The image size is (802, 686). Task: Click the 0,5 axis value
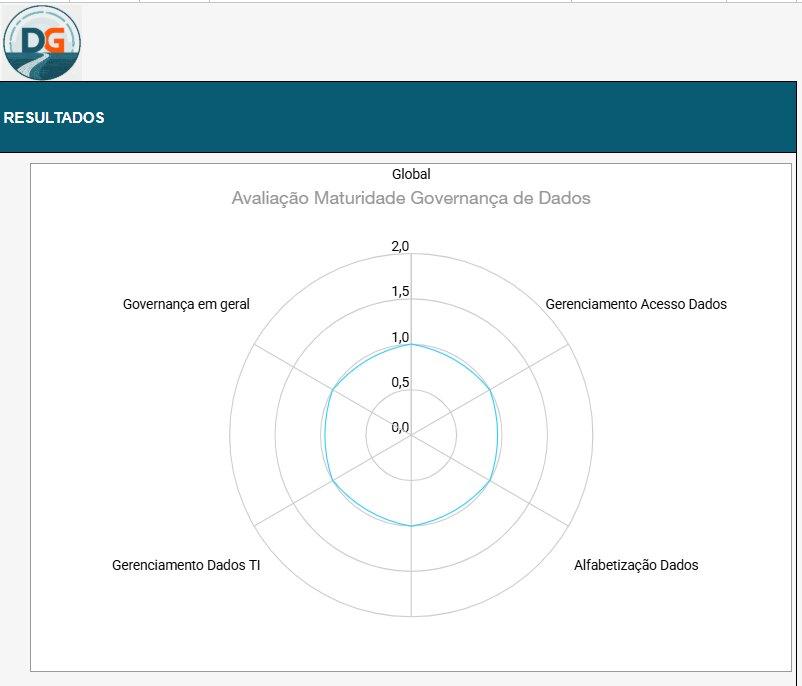[x=400, y=382]
